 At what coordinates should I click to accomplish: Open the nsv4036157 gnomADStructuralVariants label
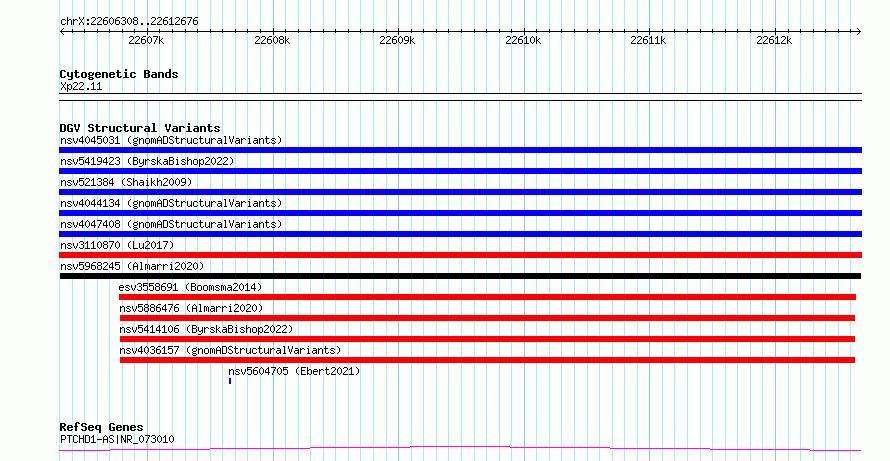click(x=230, y=350)
